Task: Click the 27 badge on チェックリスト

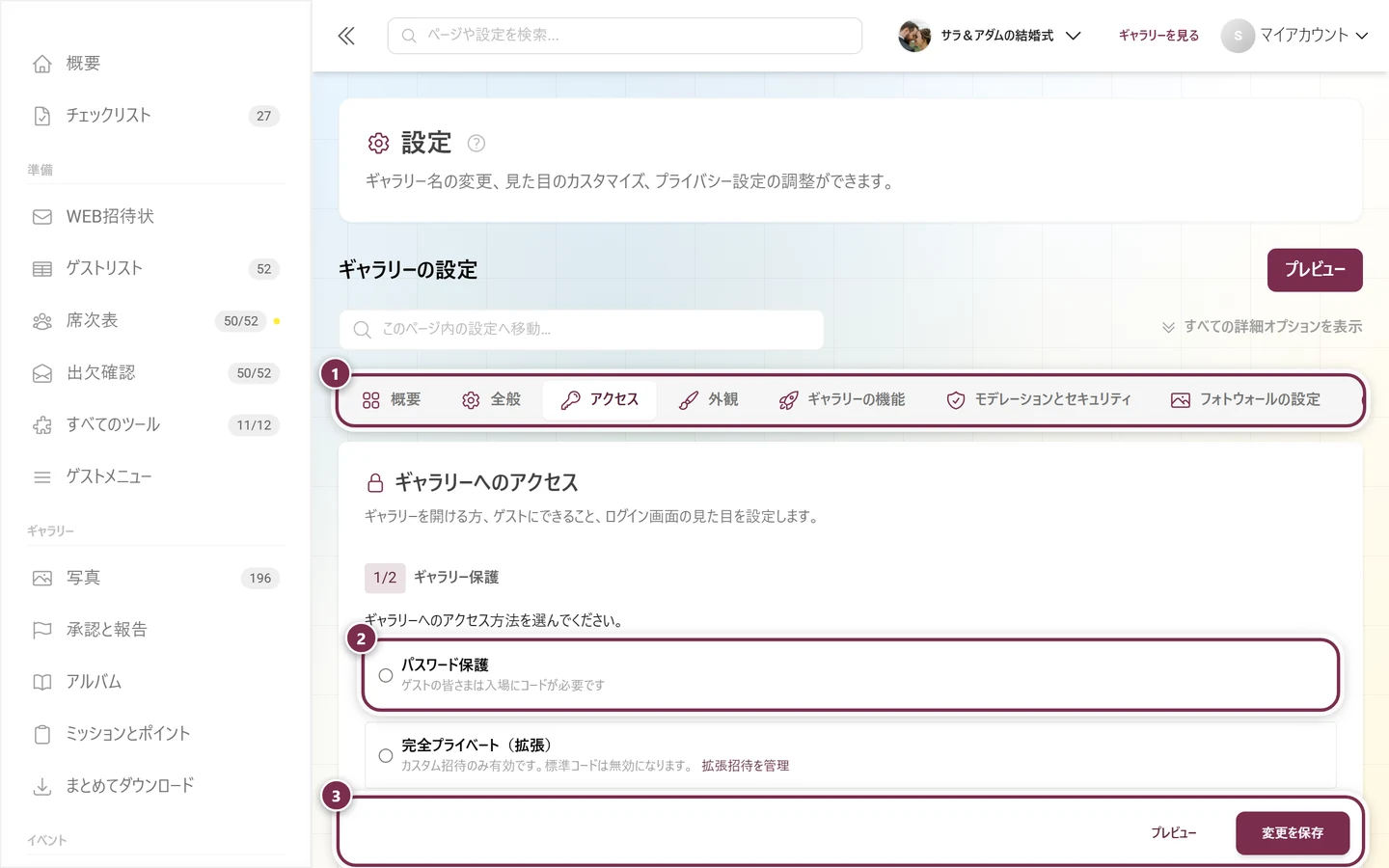Action: coord(263,116)
